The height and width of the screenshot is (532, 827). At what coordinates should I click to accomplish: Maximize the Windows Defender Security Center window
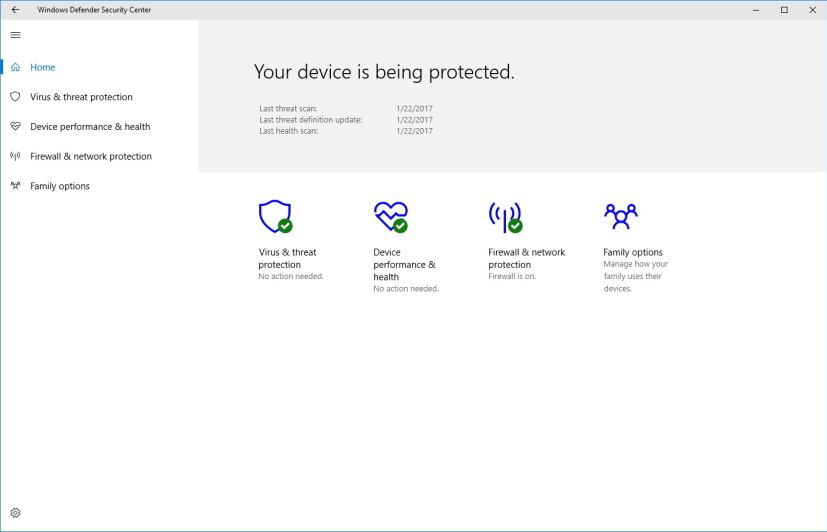(784, 10)
